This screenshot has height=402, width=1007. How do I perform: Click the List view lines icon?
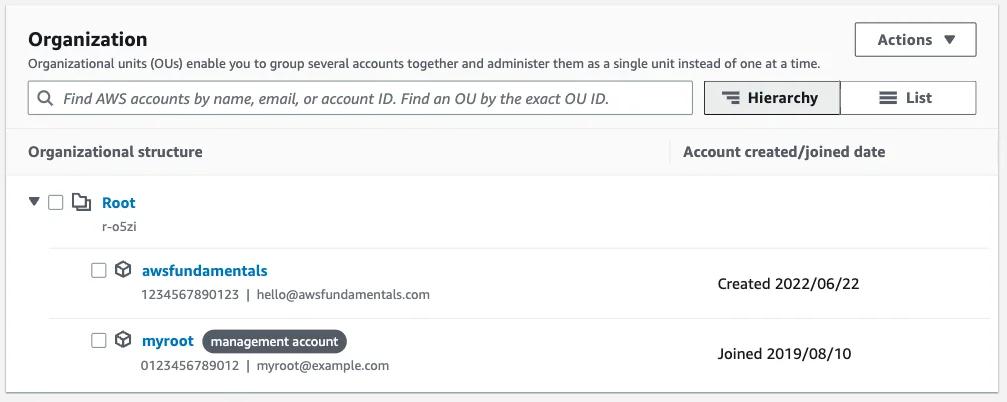(888, 98)
